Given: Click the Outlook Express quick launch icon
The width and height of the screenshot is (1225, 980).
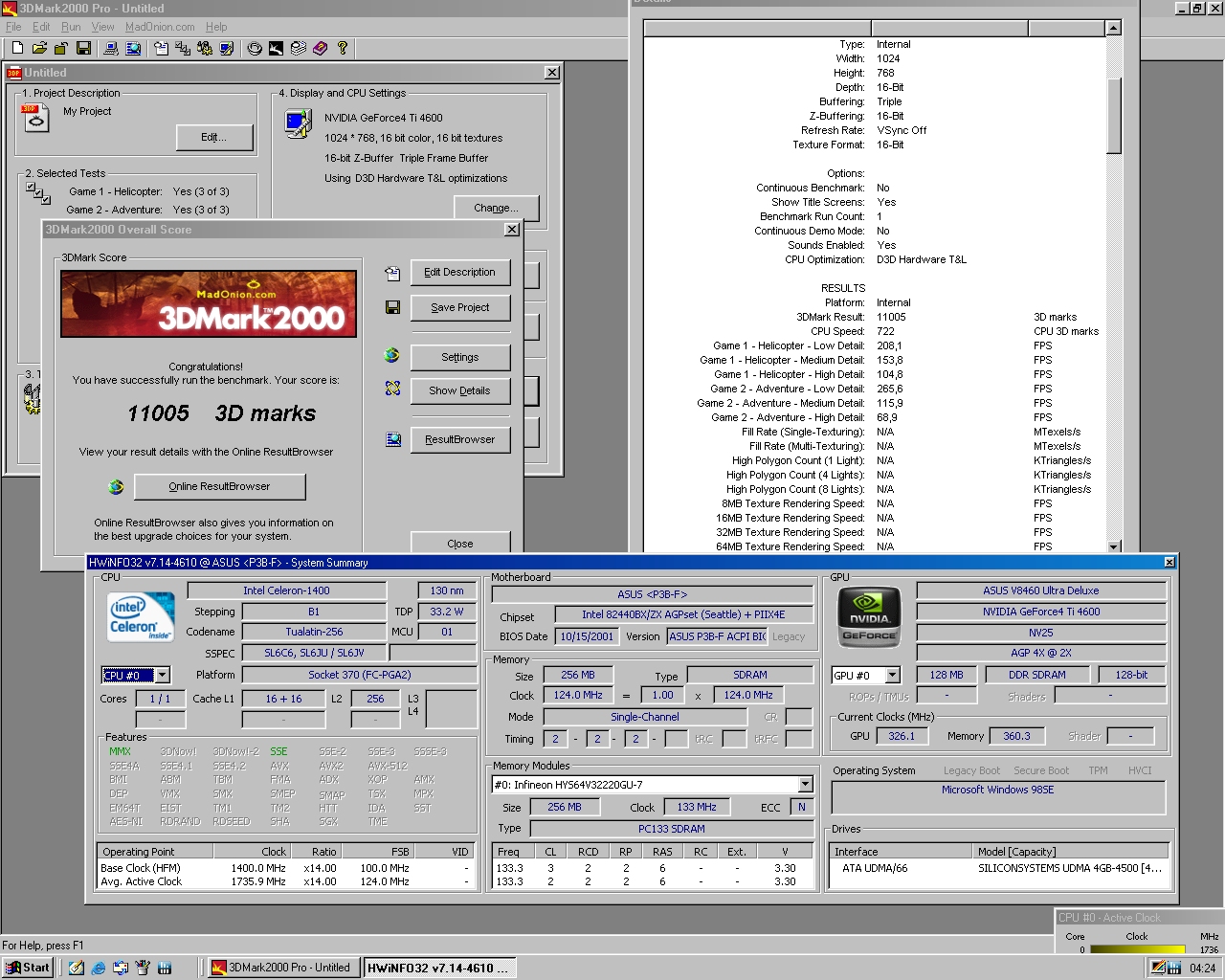Looking at the screenshot, I should coord(121,968).
